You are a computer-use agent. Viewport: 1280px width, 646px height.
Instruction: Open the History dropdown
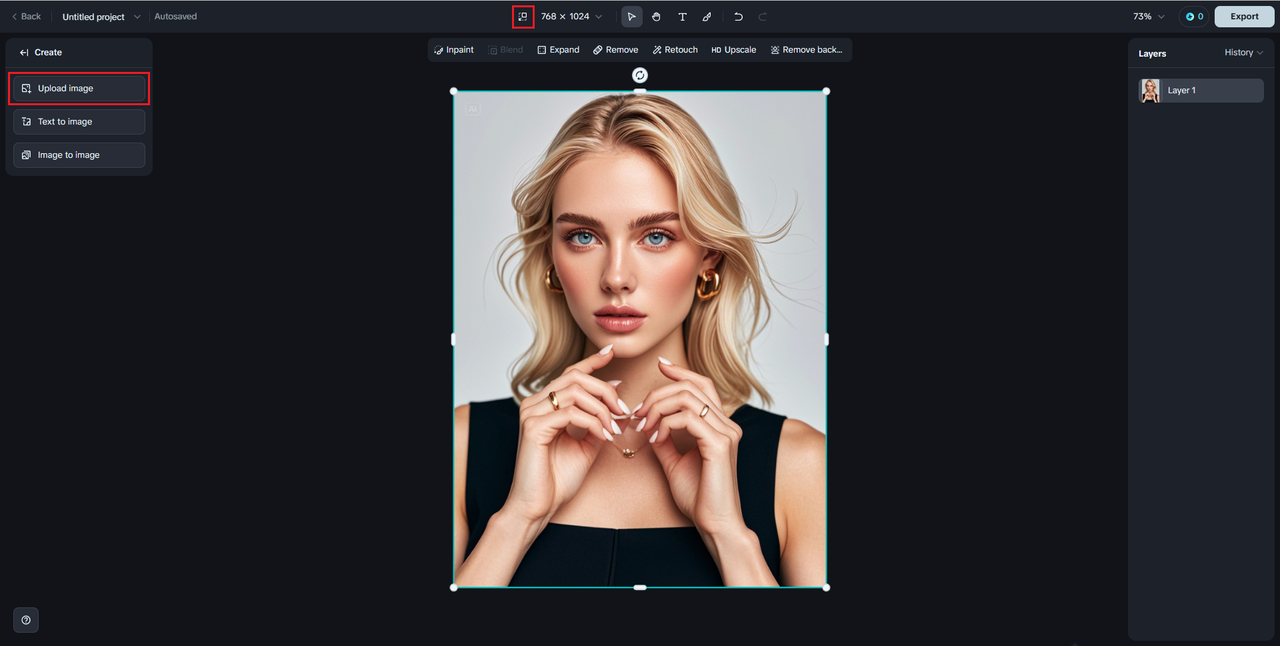point(1244,53)
